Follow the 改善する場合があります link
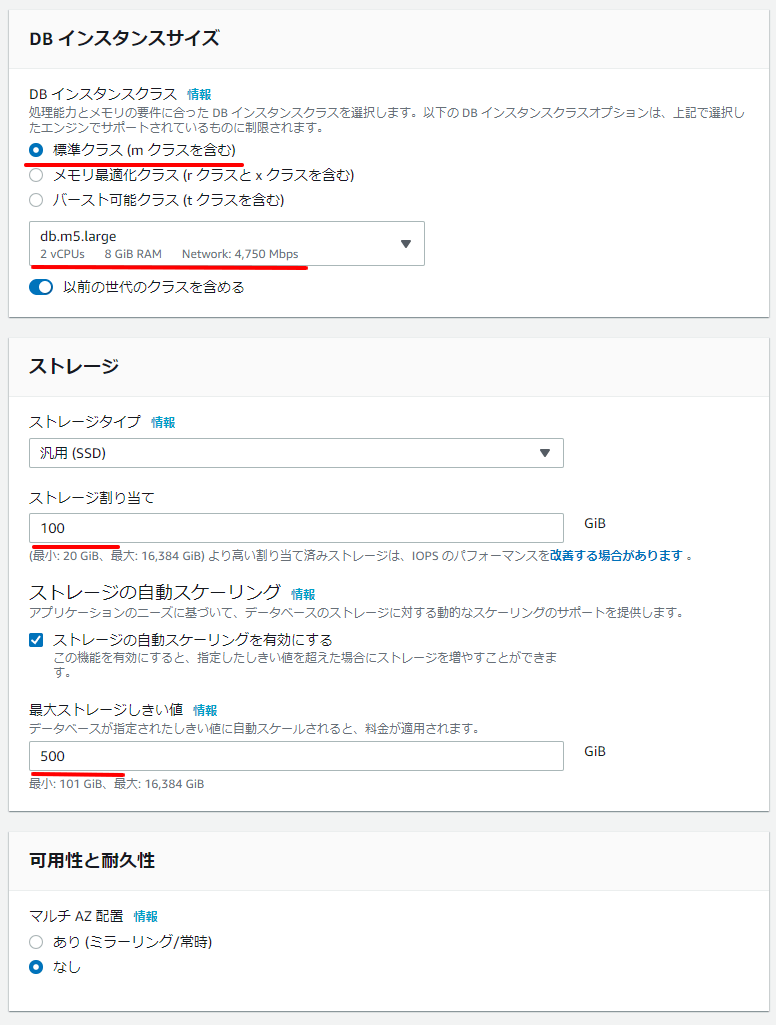The height and width of the screenshot is (1025, 776). [616, 556]
